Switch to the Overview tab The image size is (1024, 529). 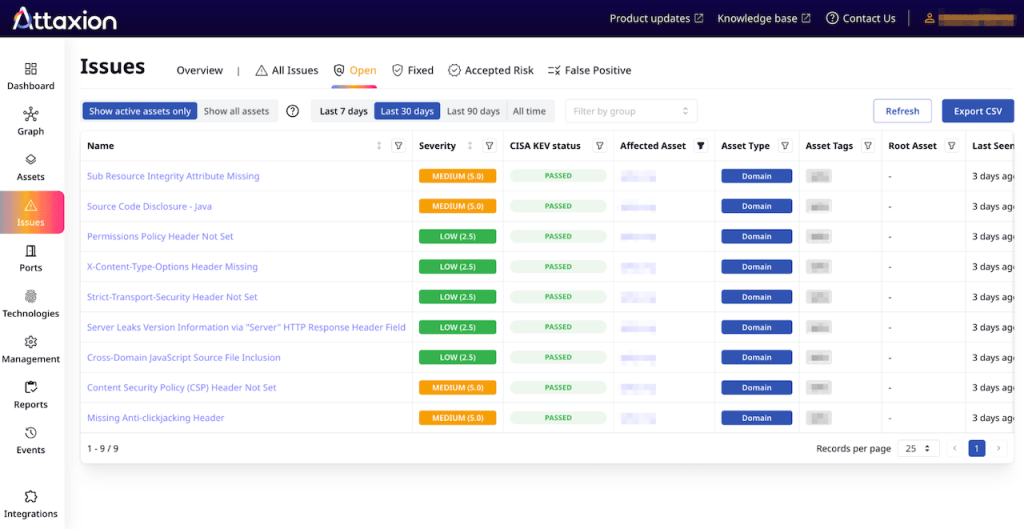pos(200,71)
